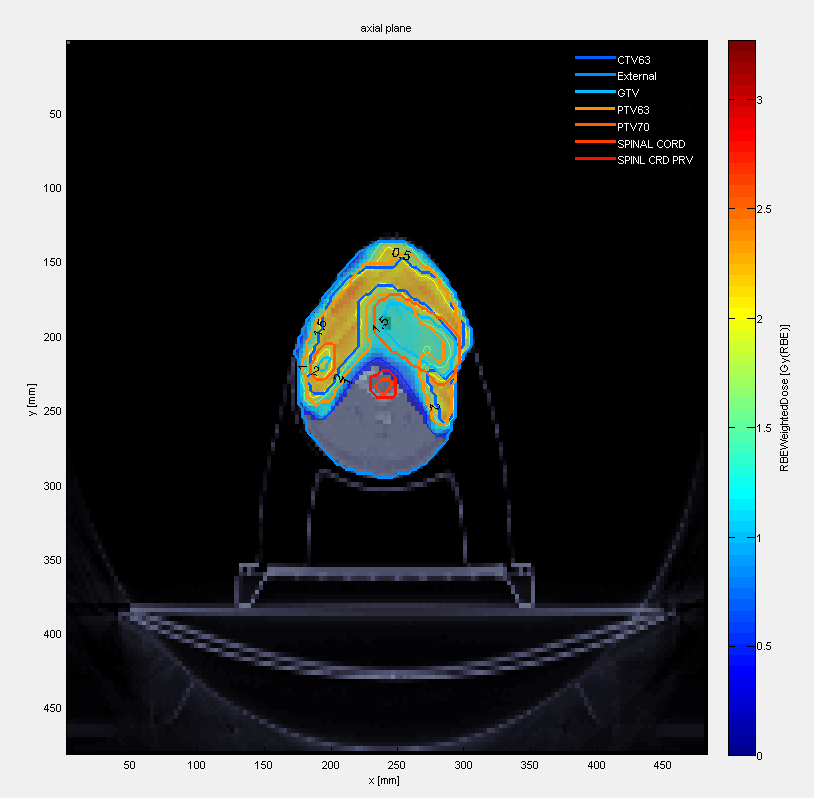Screen dimensions: 814x798
Task: Click the CTV63 blue legend line
Action: [x=593, y=59]
